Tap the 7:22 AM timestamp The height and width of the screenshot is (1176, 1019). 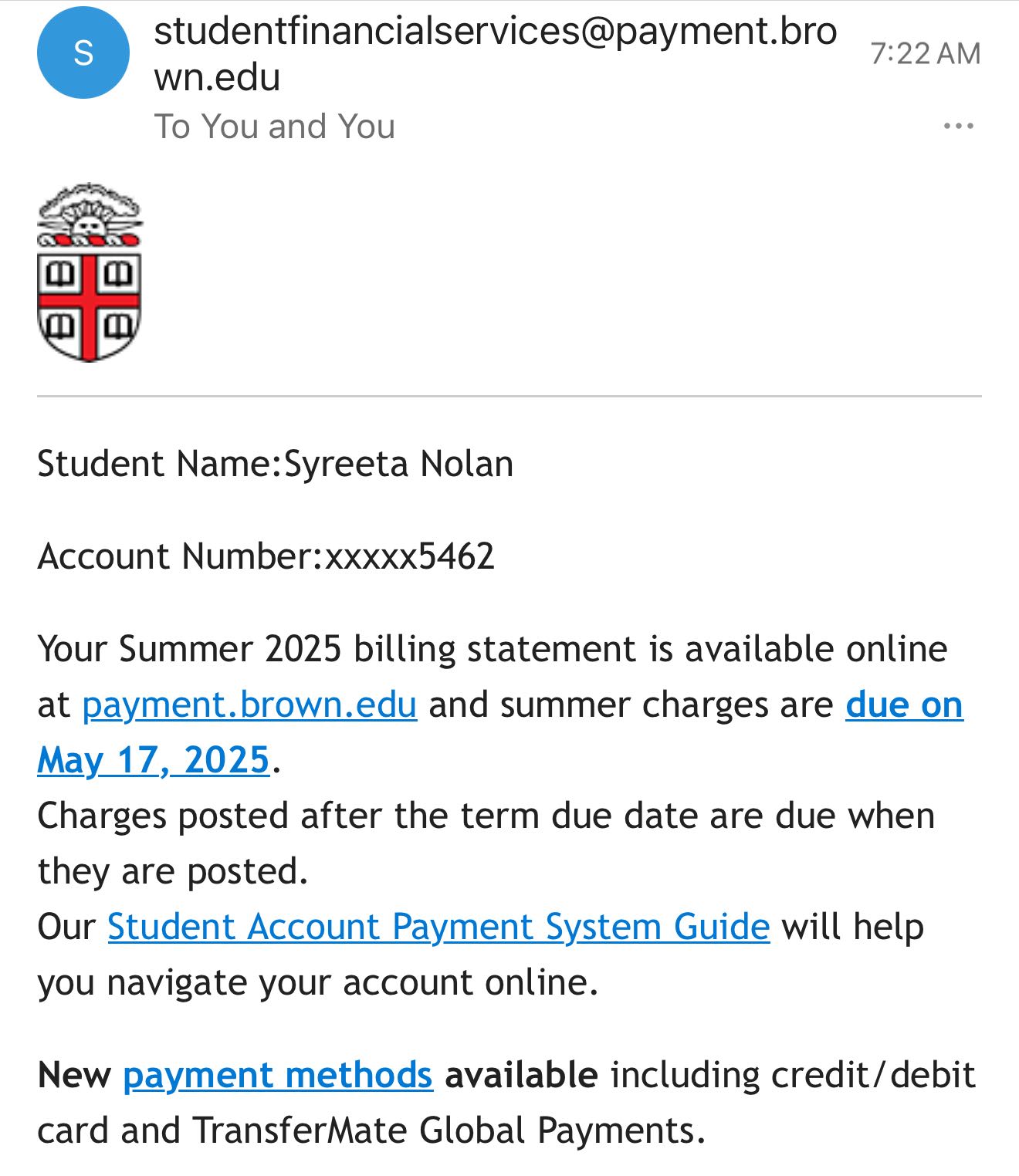(x=925, y=53)
